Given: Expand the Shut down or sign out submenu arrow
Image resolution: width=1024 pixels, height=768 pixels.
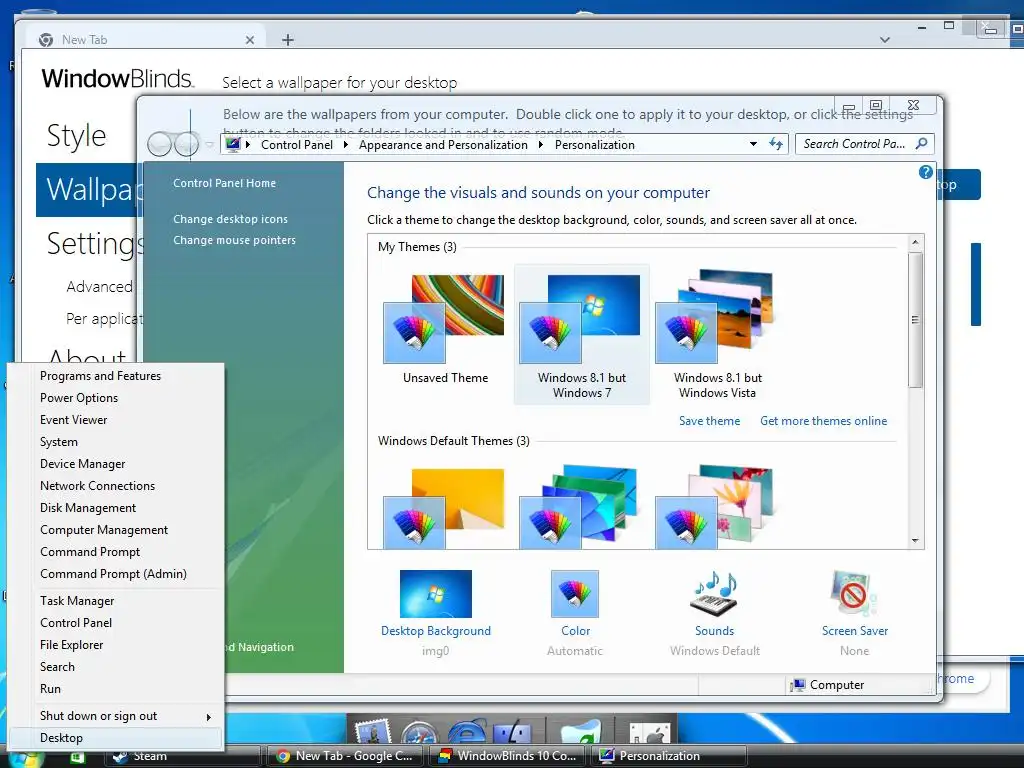Looking at the screenshot, I should pos(208,717).
